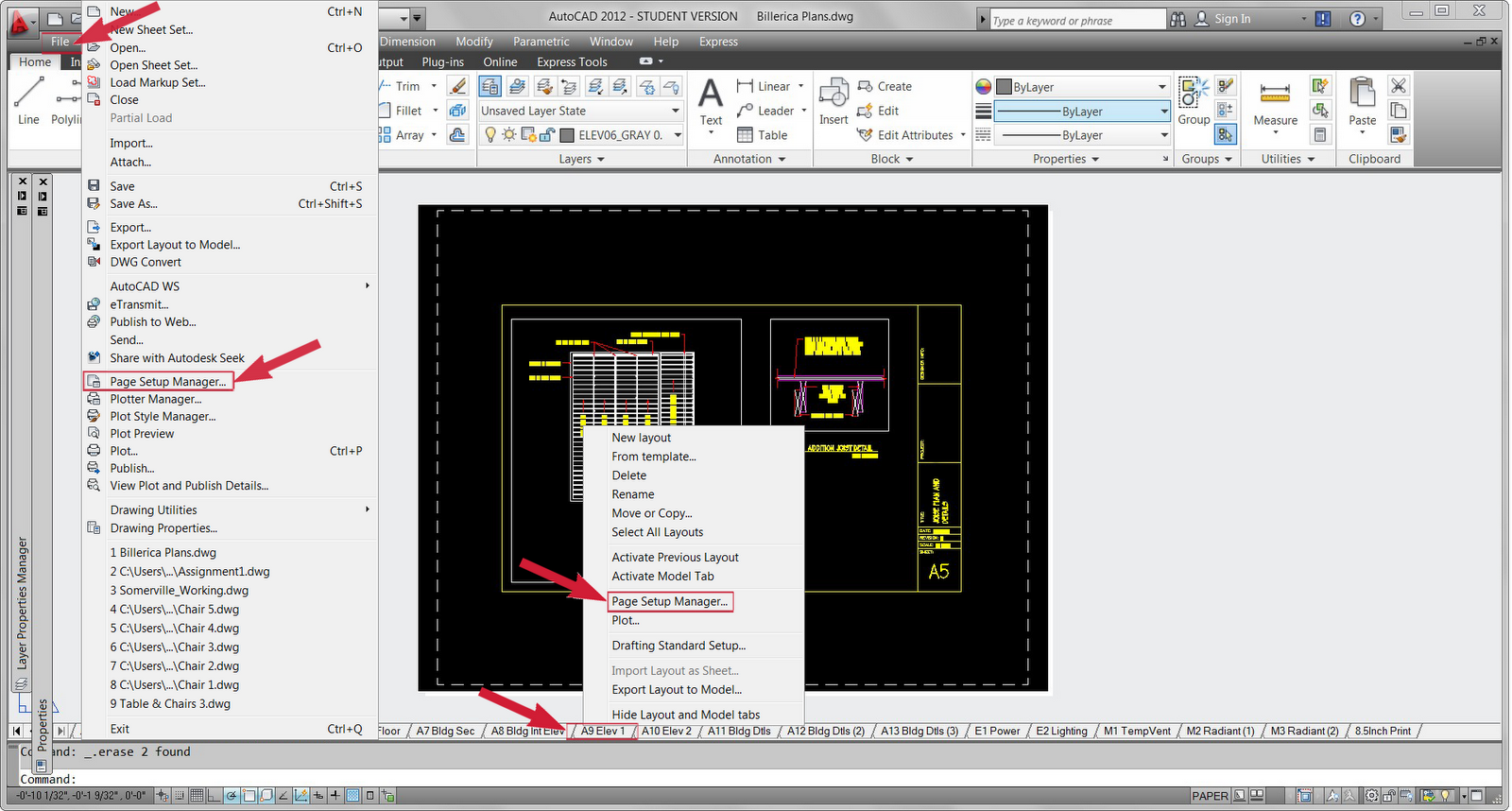Toggle Show Lineweight in status bar
The width and height of the screenshot is (1512, 811).
336,796
